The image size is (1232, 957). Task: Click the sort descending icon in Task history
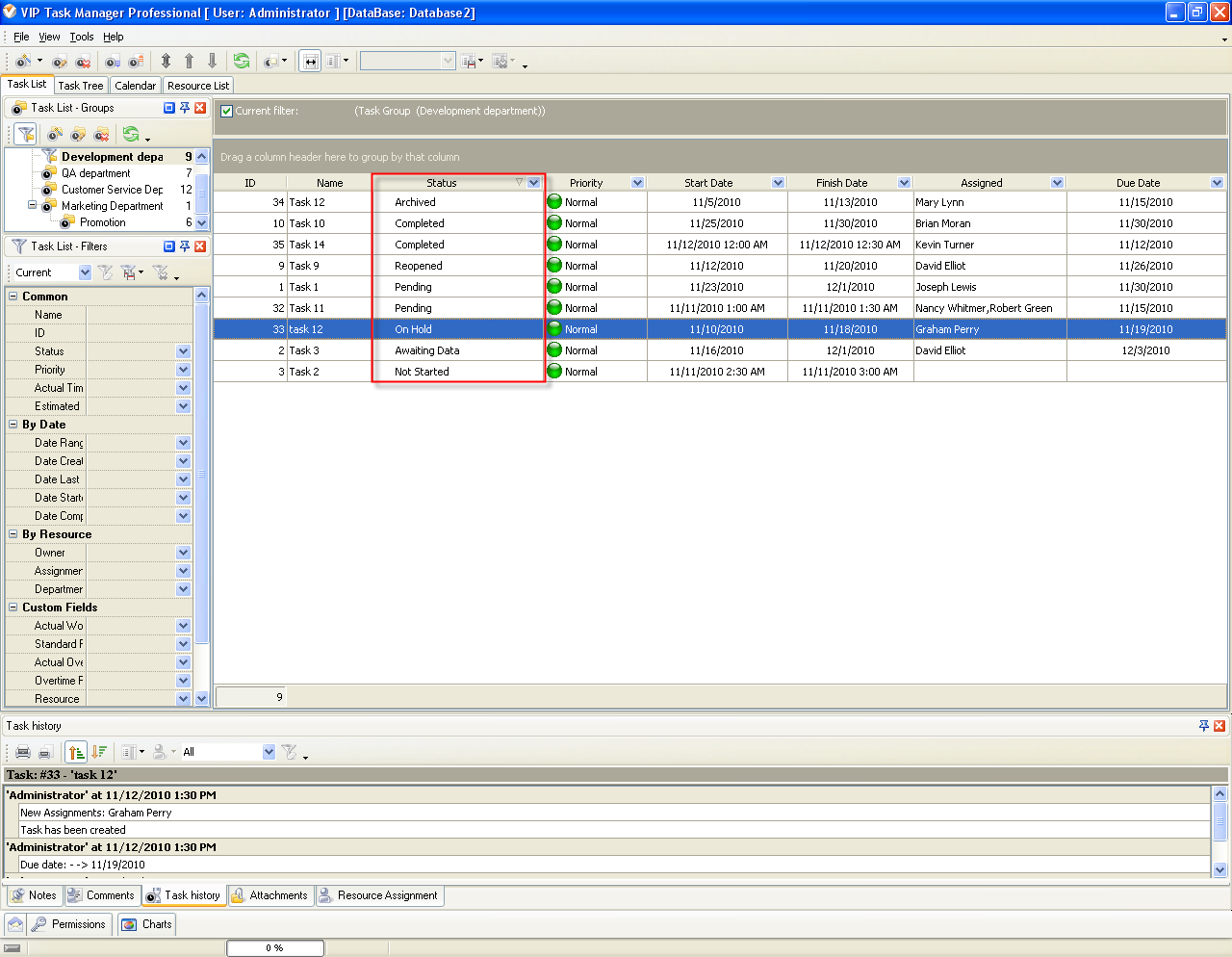99,752
